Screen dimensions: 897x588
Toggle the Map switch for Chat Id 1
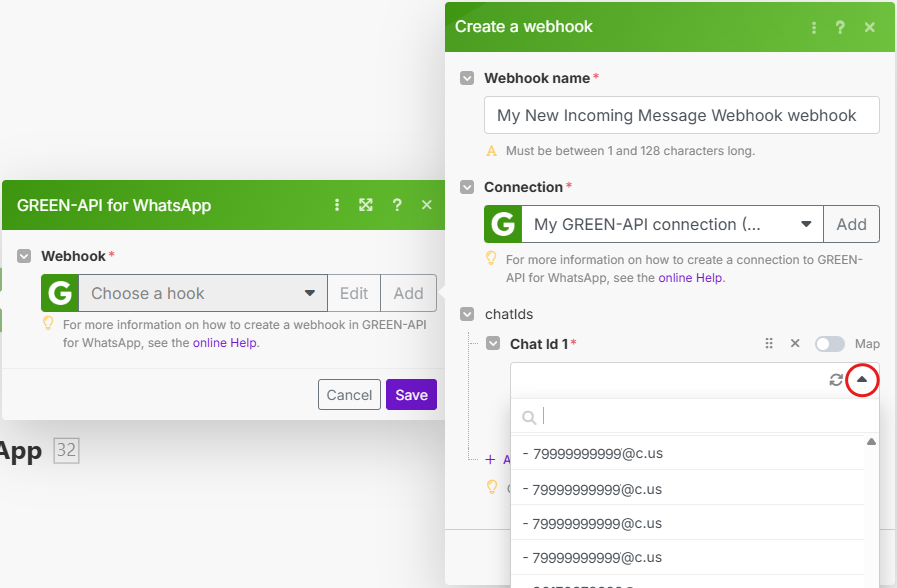click(831, 343)
